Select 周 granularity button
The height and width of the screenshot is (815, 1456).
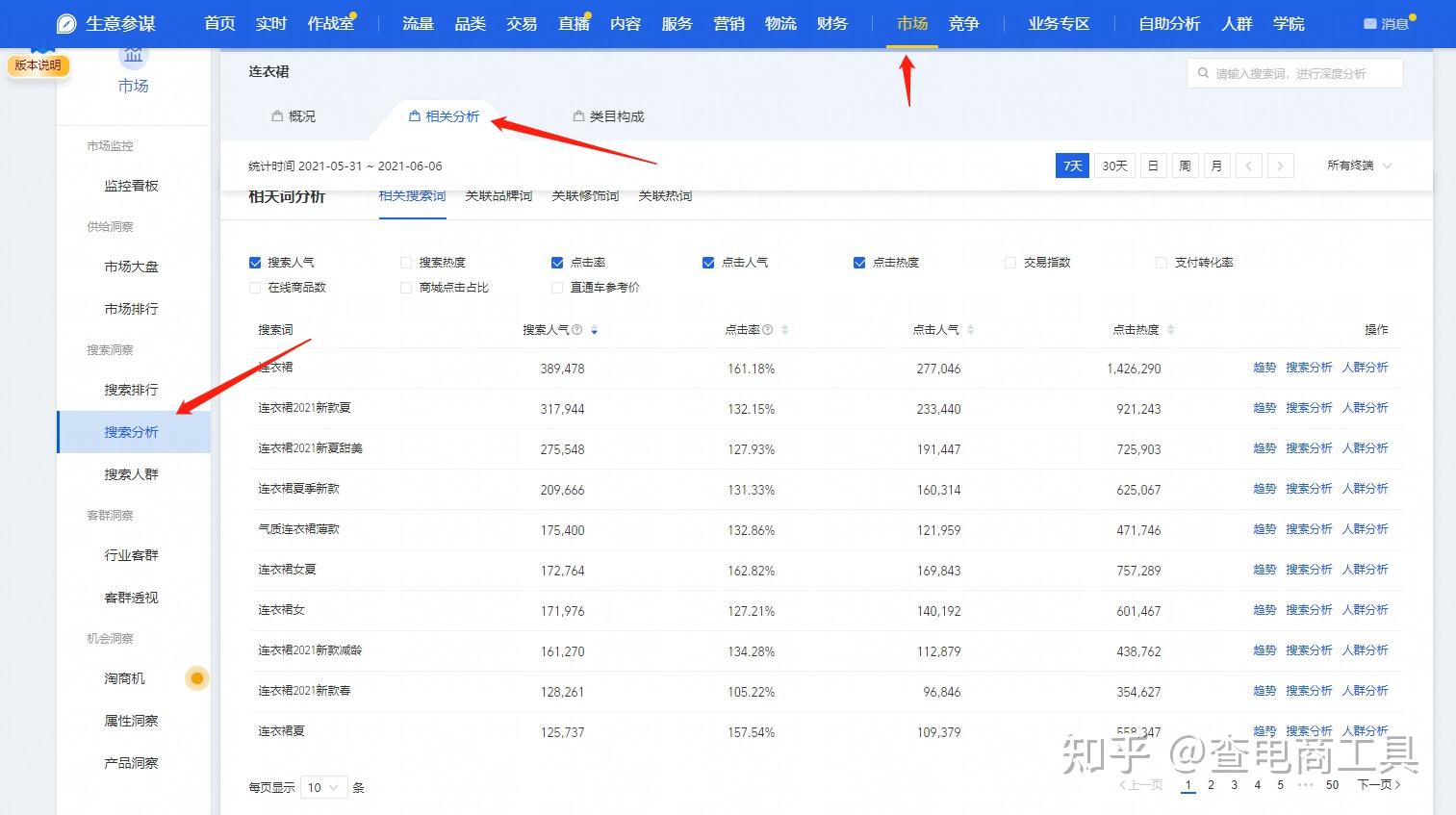tap(1185, 166)
